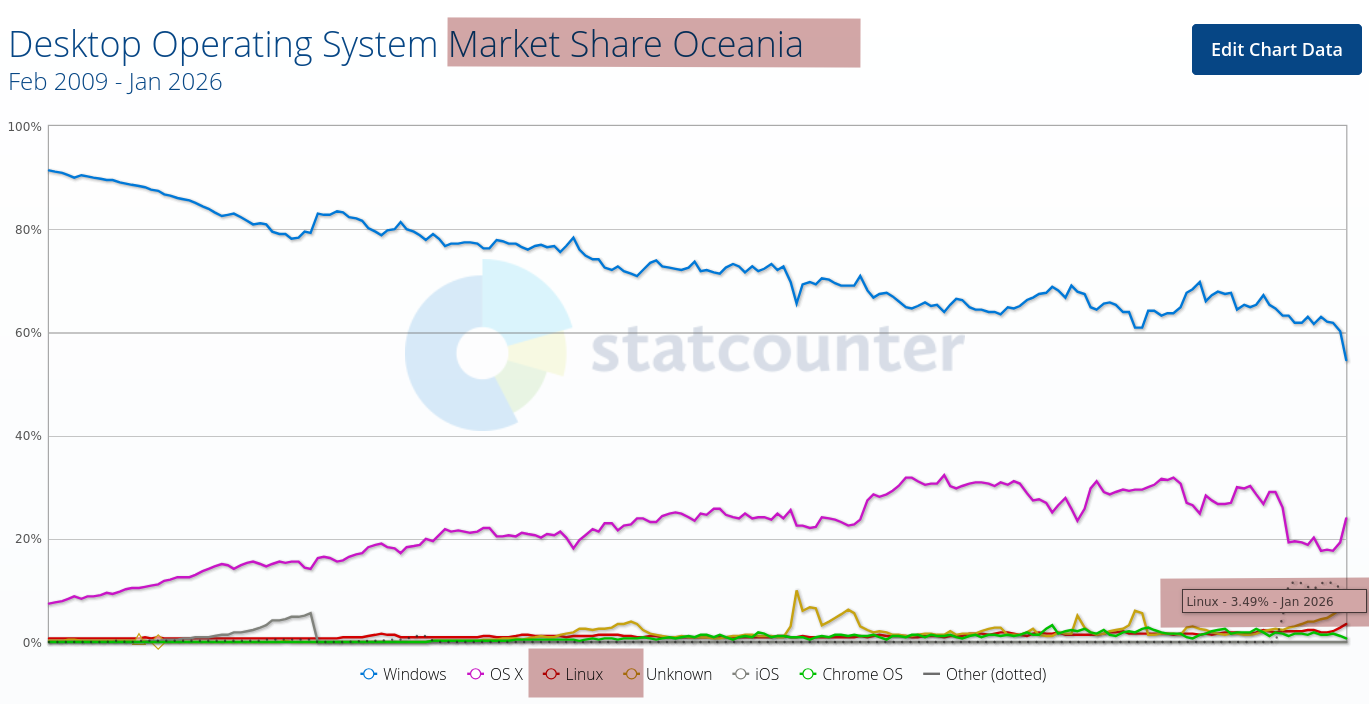This screenshot has width=1369, height=704.
Task: Click the green Chrome OS legend marker
Action: pos(809,674)
